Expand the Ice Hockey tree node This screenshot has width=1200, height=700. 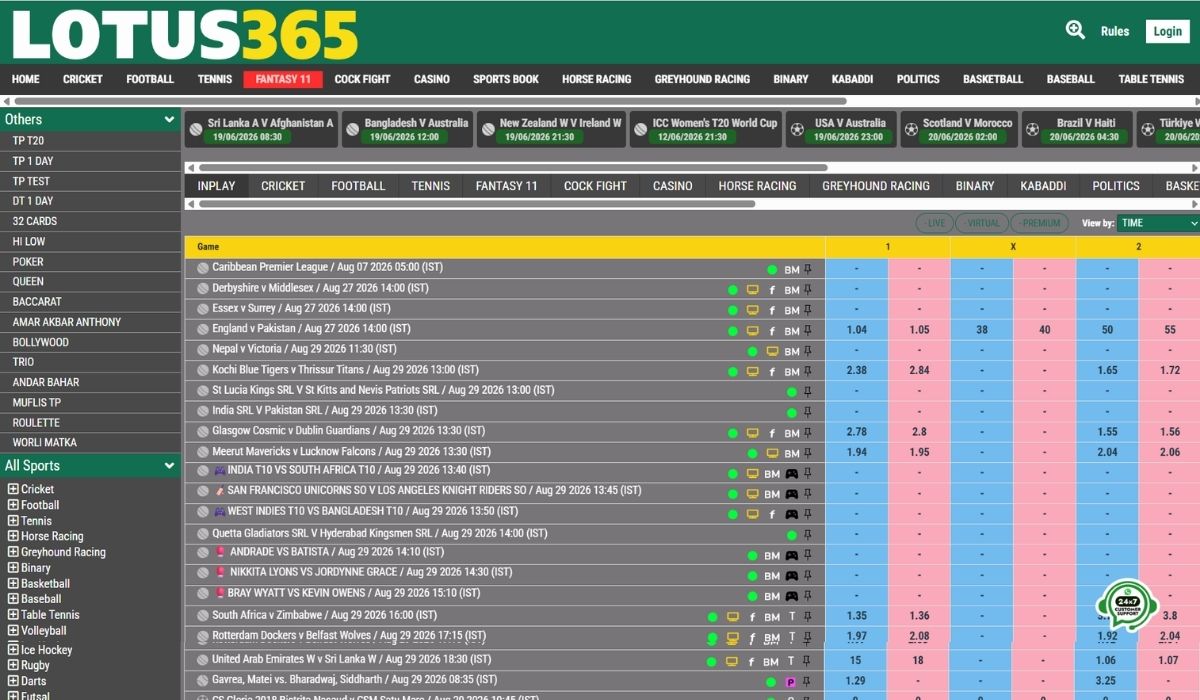tap(13, 649)
